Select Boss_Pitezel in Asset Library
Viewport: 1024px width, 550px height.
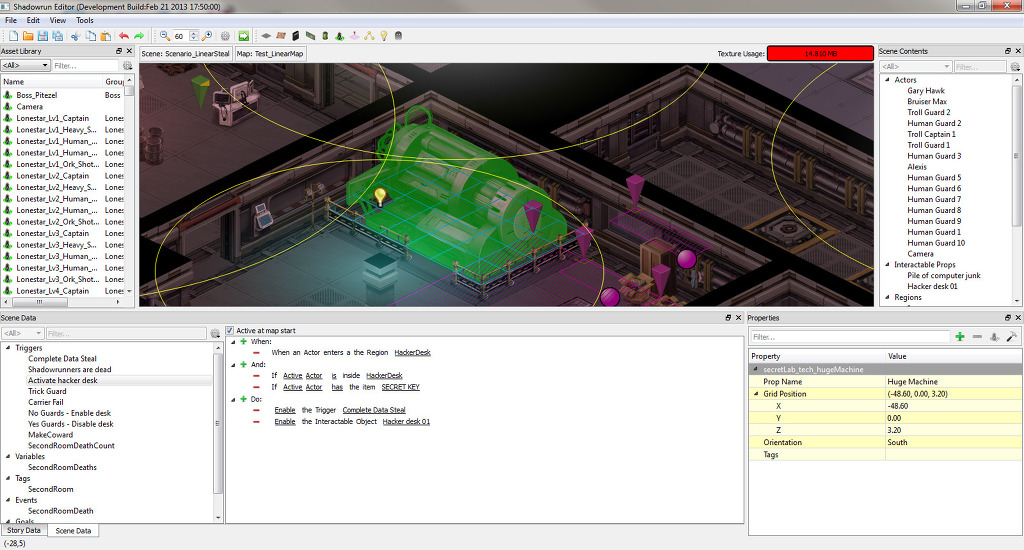(37, 95)
